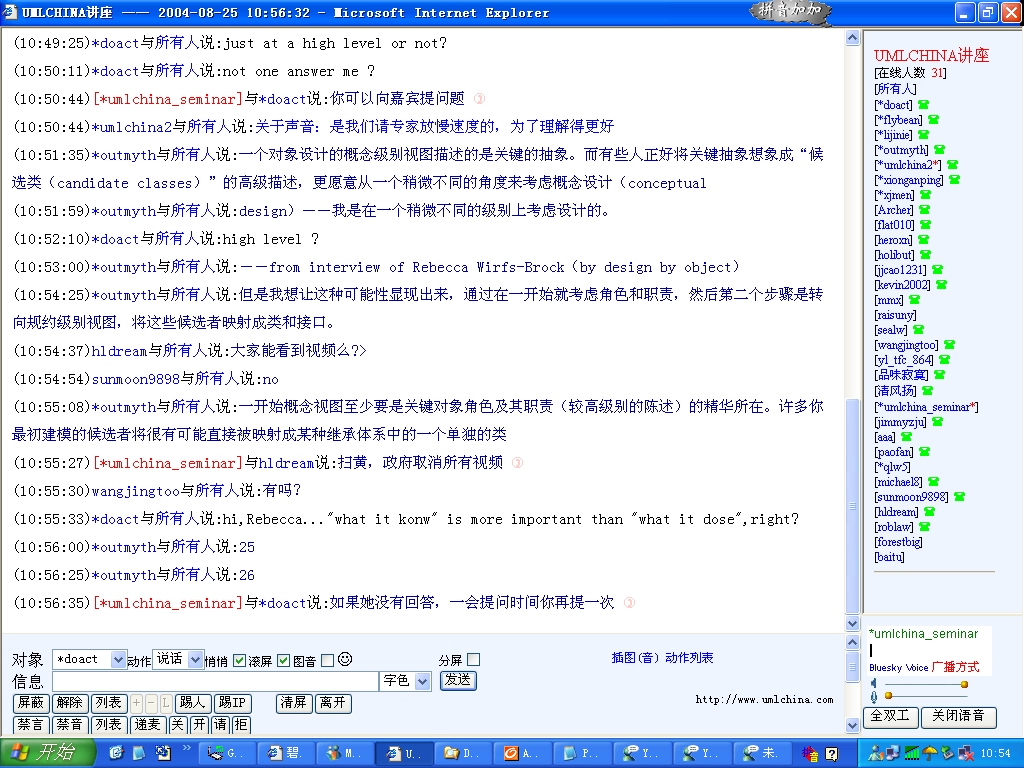Toggle the 图音 checkbox

pyautogui.click(x=328, y=660)
